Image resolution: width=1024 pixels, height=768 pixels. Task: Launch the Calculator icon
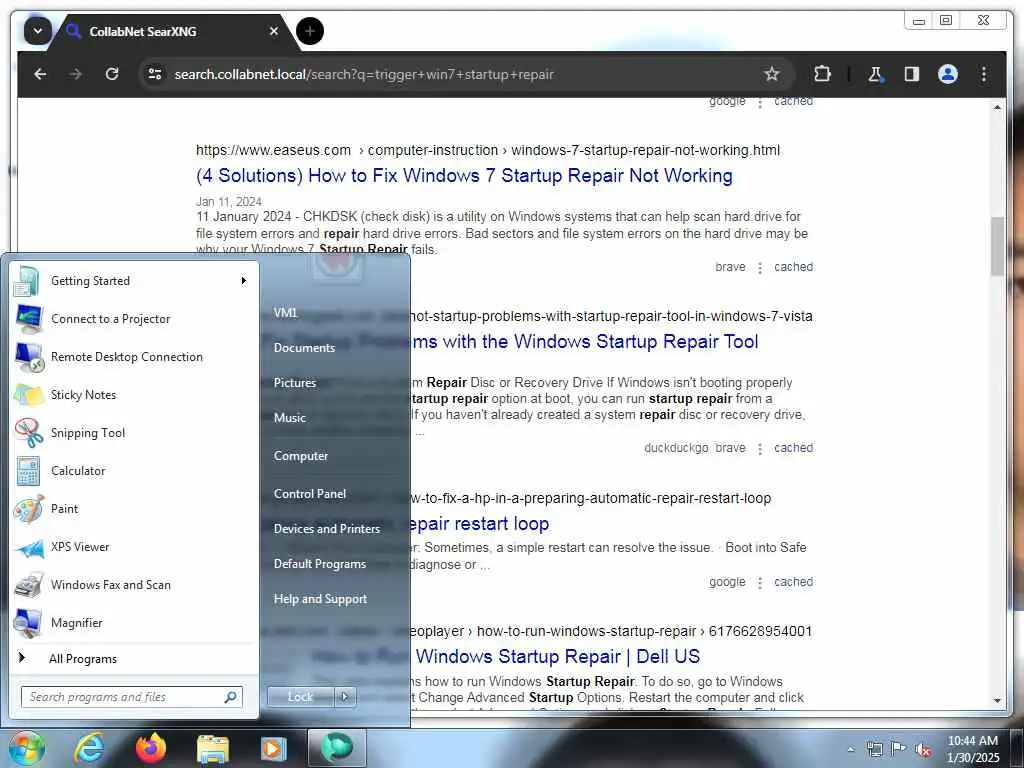point(28,471)
